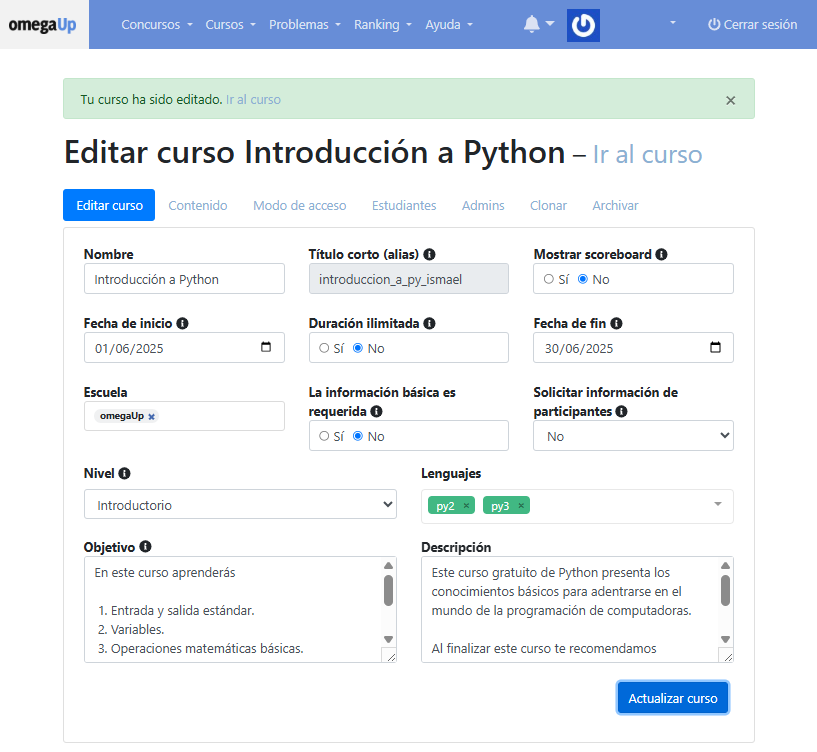Remove the omegaUp school tag
Screen dimensions: 817x752
click(x=152, y=417)
